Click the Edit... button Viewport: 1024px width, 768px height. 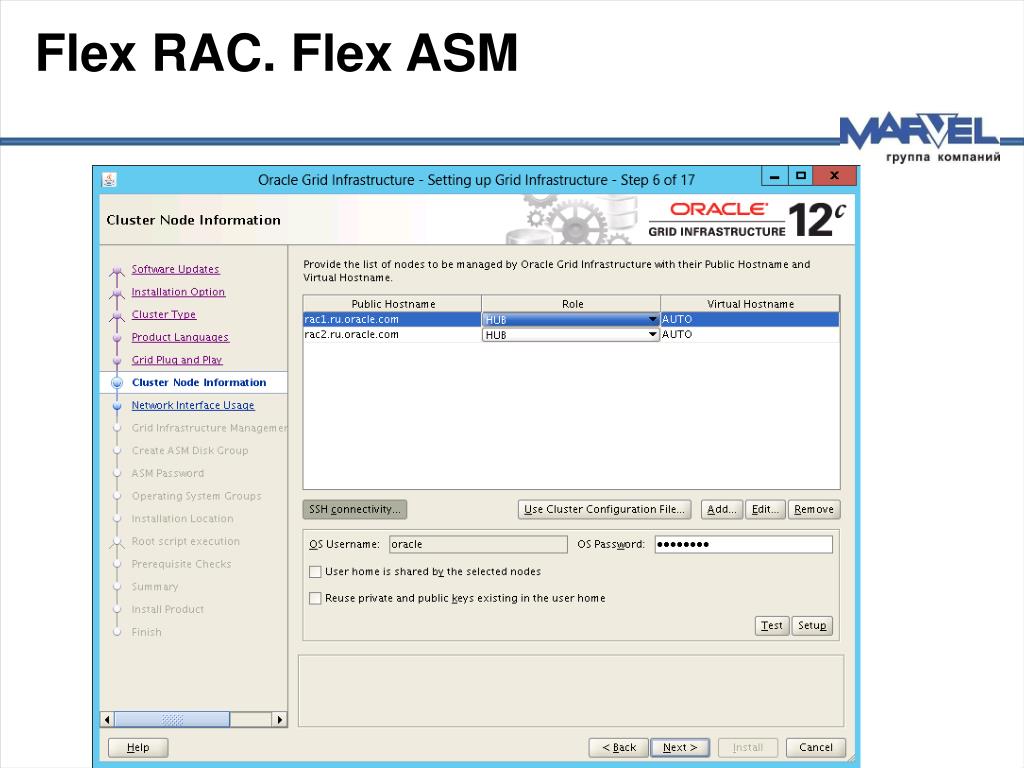[765, 509]
